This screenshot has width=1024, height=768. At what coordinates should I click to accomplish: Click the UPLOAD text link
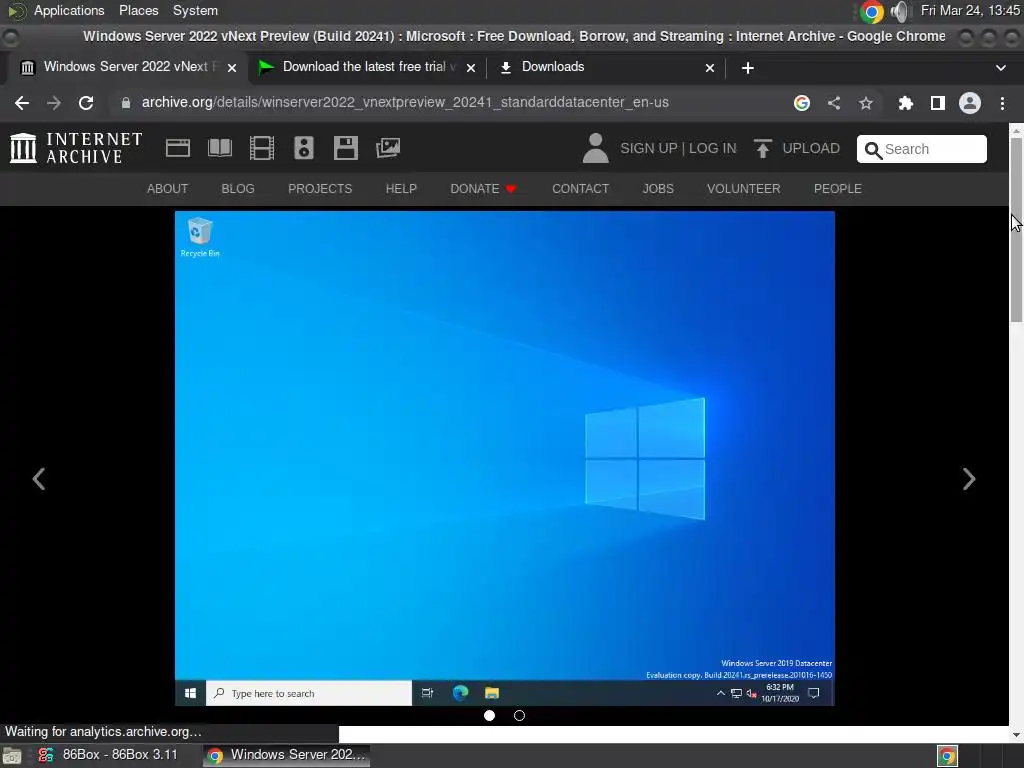click(x=811, y=148)
